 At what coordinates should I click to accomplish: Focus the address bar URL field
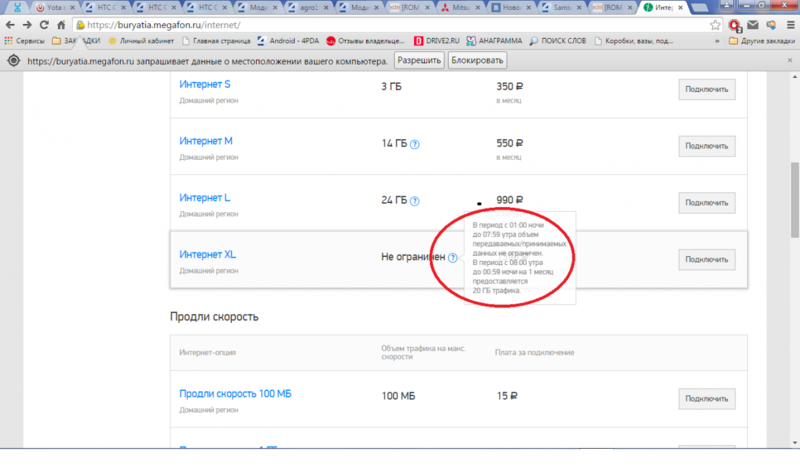coord(390,24)
